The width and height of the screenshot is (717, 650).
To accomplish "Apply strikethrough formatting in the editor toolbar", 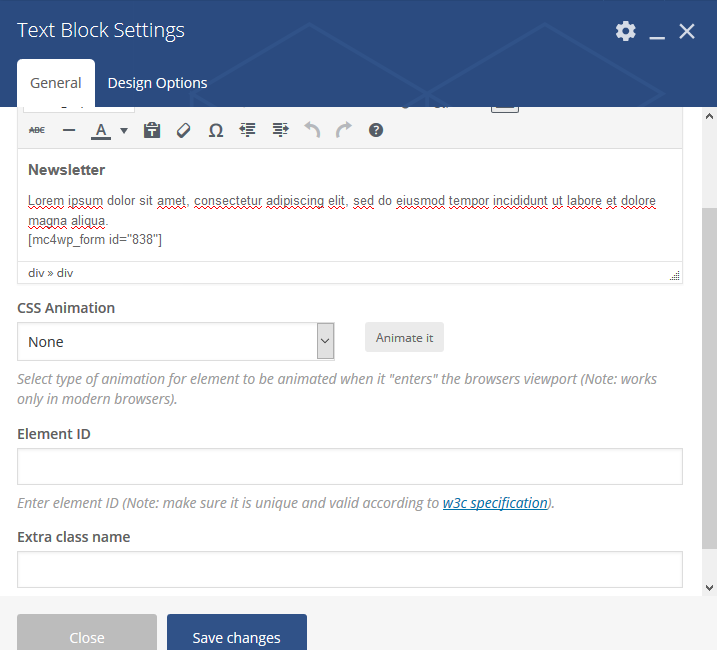I will click(37, 130).
